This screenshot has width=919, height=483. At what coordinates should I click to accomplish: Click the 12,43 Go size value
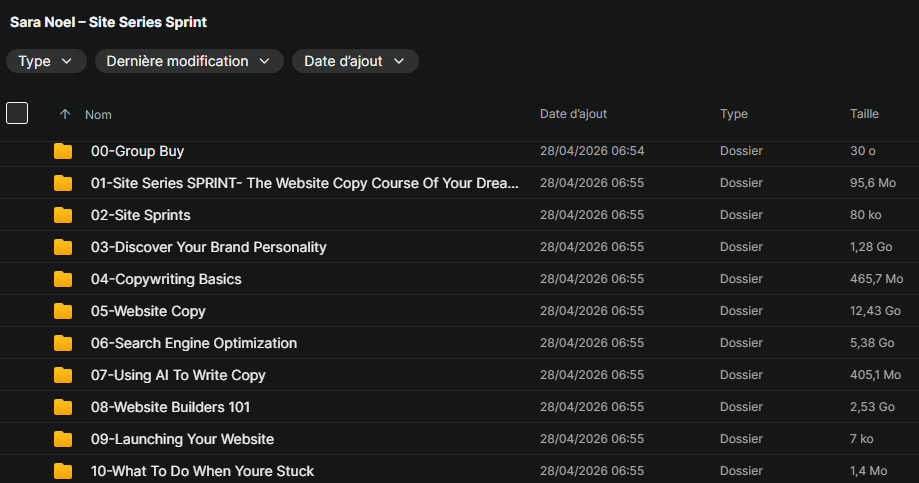875,311
